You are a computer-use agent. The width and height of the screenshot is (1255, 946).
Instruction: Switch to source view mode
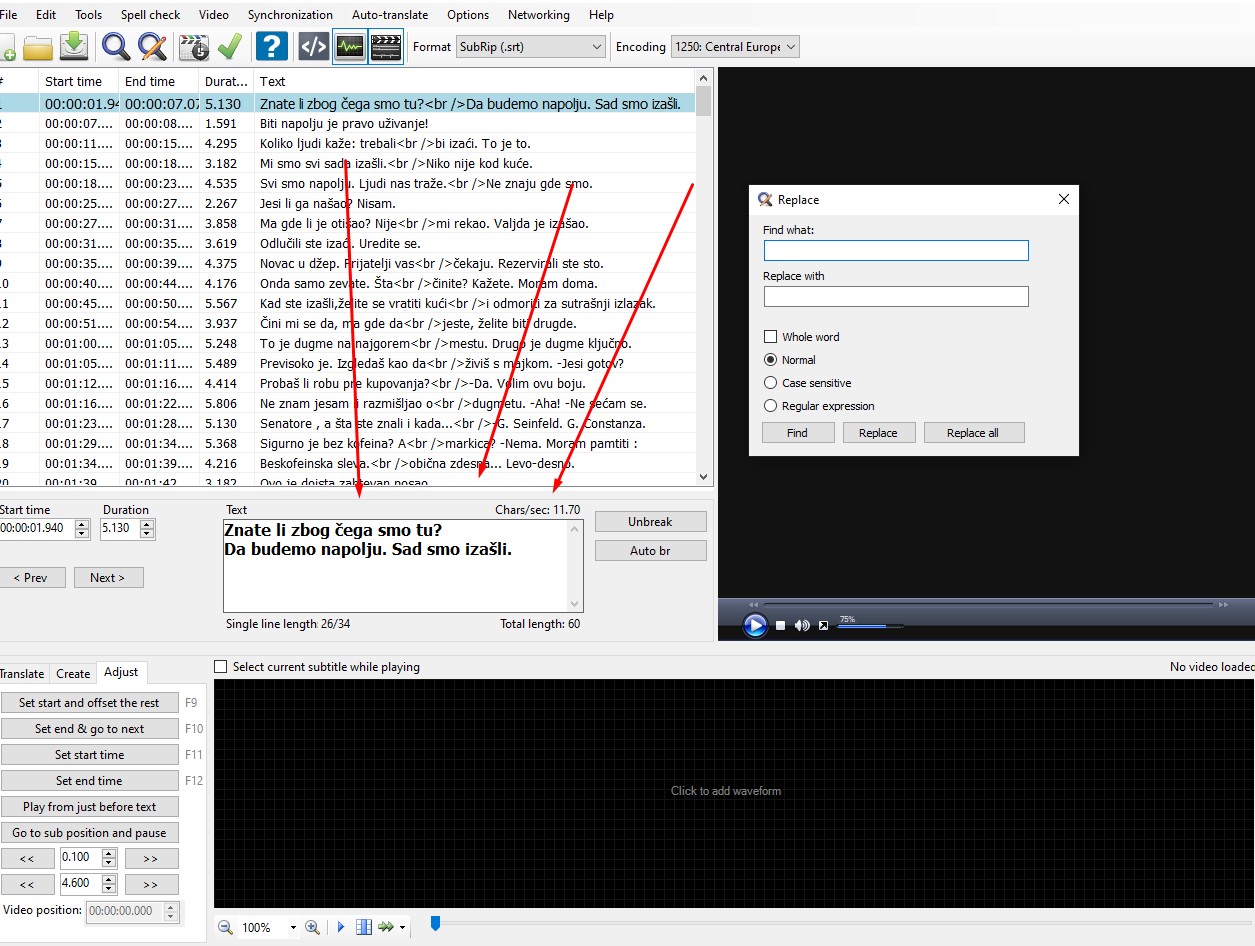(x=311, y=46)
